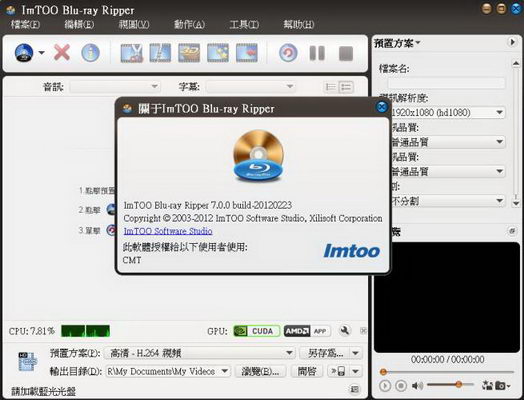Open the 檔案(F) menu
Image resolution: width=524 pixels, height=400 pixels.
[25, 24]
